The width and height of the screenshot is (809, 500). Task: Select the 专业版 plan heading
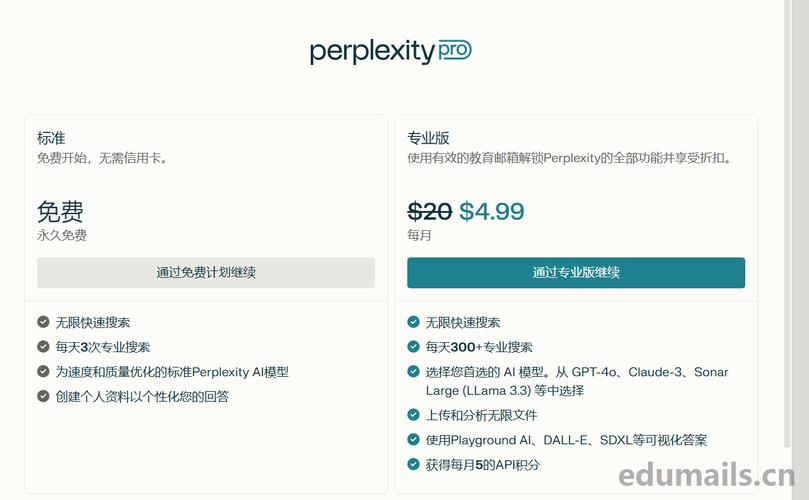[428, 138]
